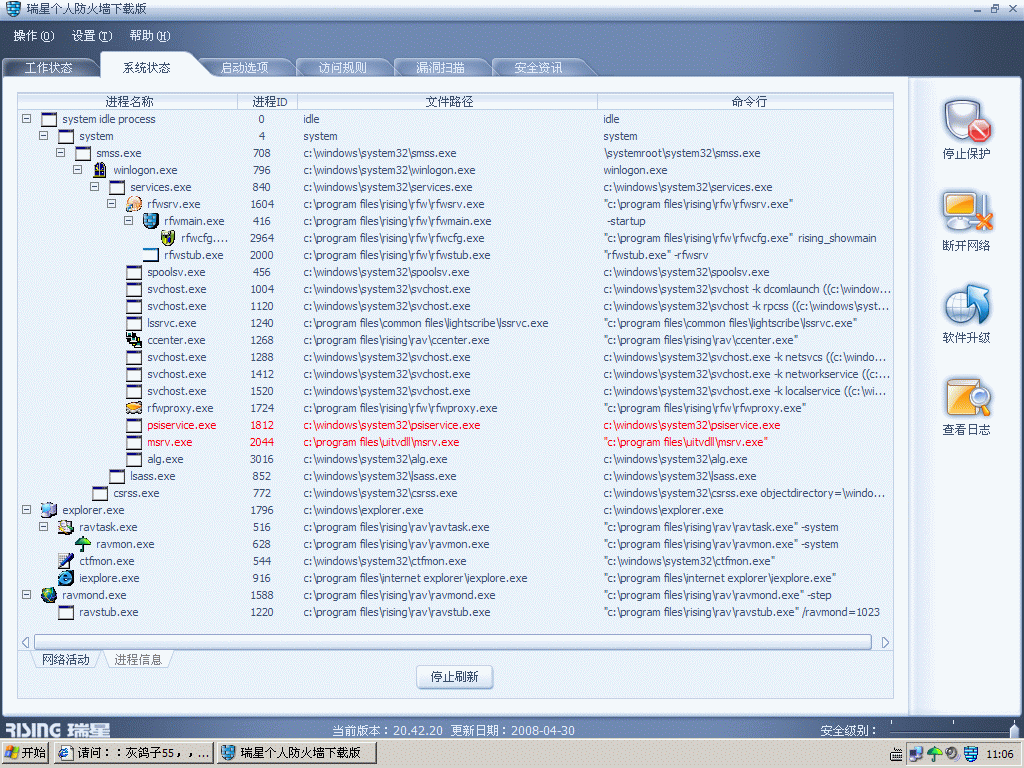Click the Rising firewall shield tray icon

click(971, 754)
